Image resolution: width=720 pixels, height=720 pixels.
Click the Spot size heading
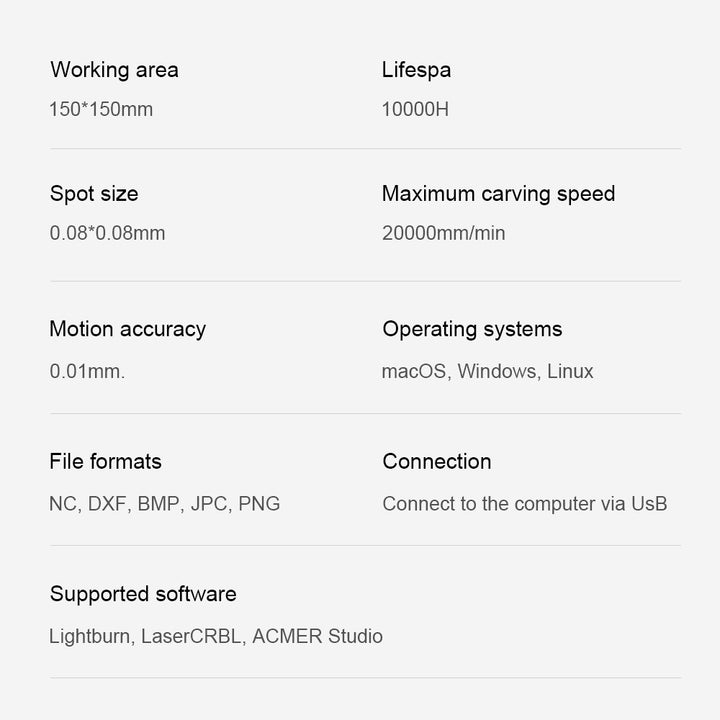[94, 194]
